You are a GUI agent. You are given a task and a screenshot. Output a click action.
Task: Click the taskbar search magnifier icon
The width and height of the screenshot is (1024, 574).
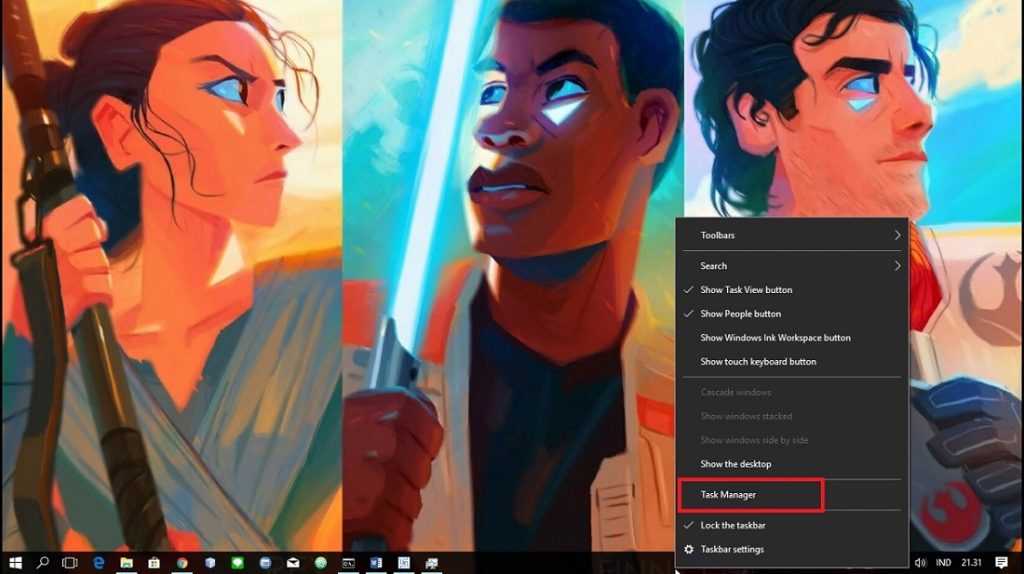click(43, 563)
